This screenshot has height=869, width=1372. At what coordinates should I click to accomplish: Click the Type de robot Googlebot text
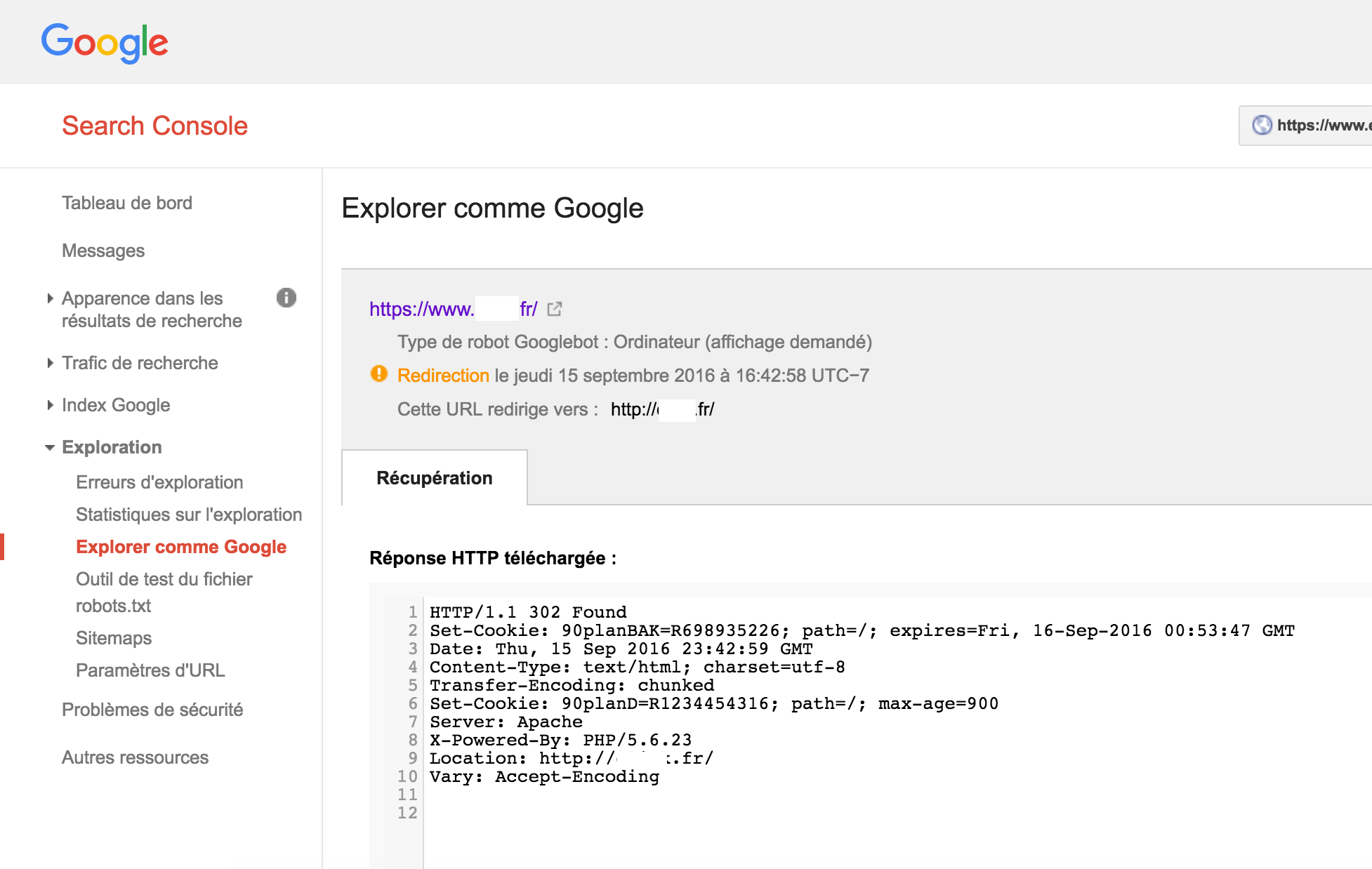(x=635, y=342)
